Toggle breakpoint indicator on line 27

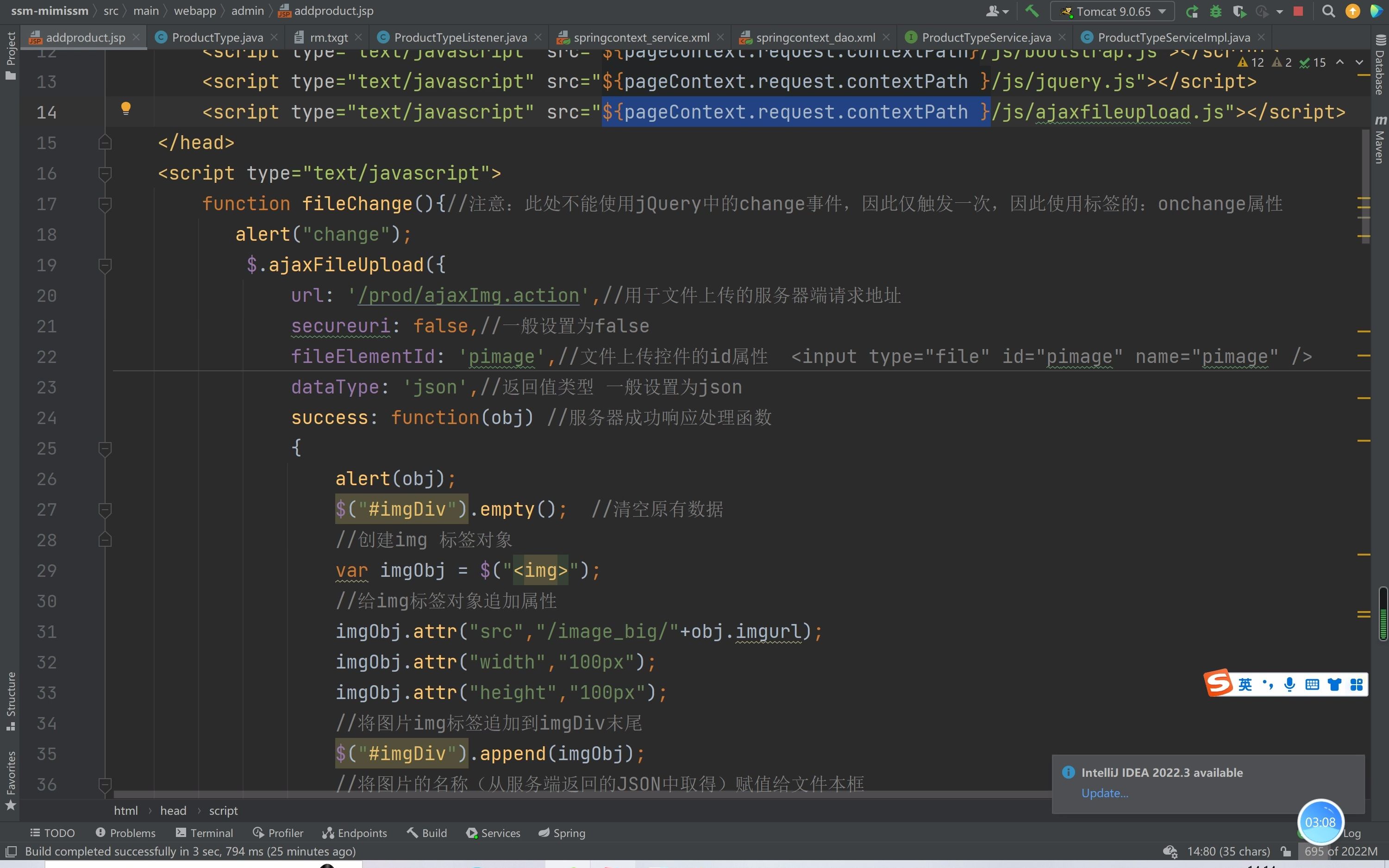(x=47, y=509)
